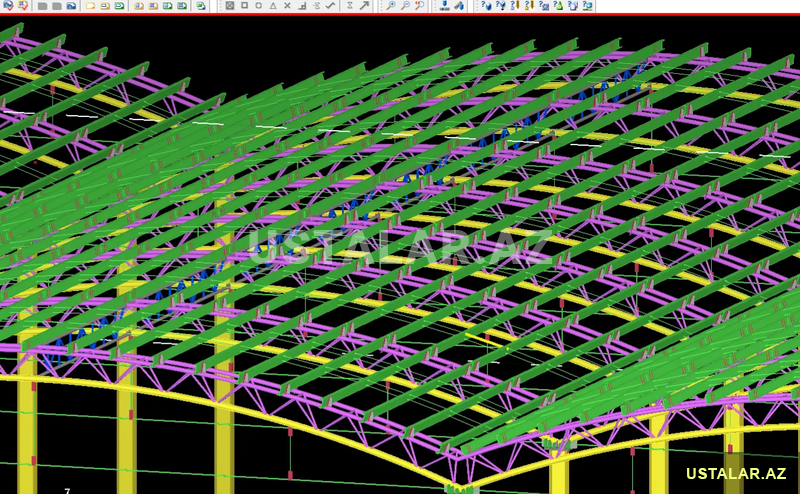Click the blue stamp-shaped toolbar icon
The image size is (800, 494).
[445, 6]
